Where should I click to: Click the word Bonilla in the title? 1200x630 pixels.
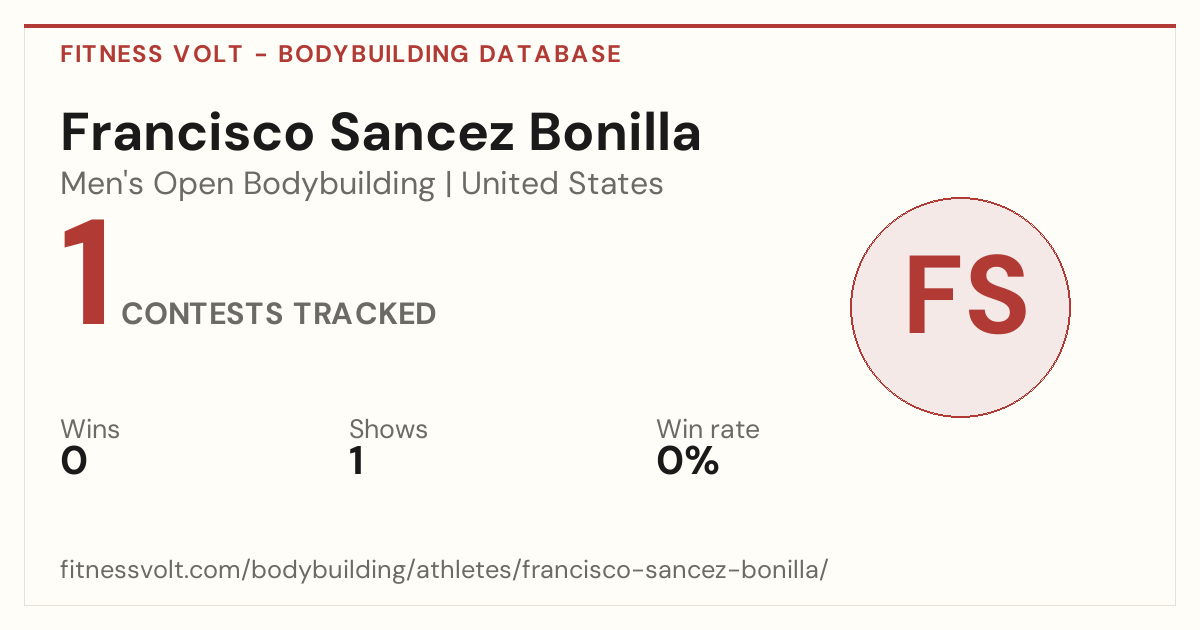pyautogui.click(x=613, y=132)
